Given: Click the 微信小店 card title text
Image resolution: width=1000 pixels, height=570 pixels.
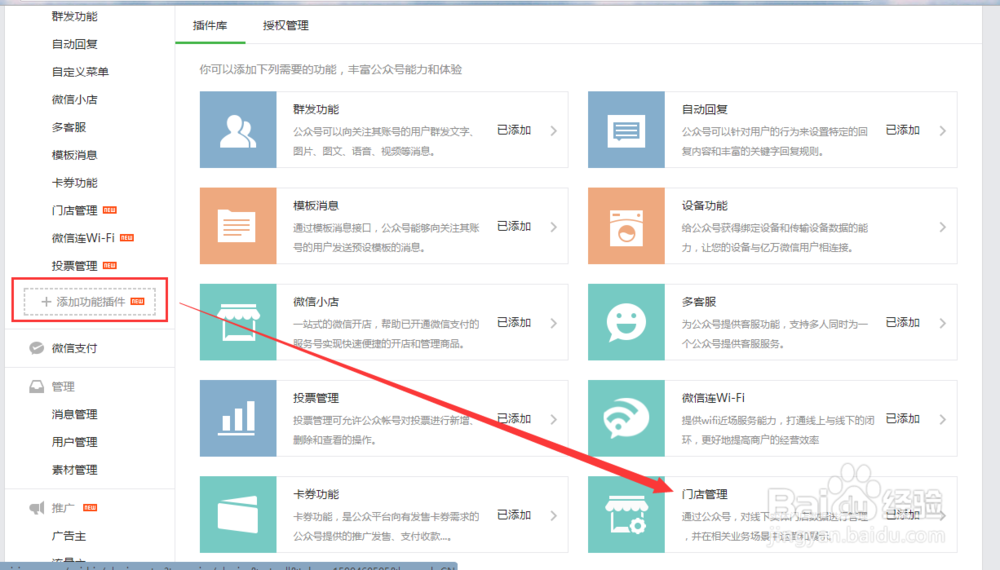Looking at the screenshot, I should coord(316,302).
